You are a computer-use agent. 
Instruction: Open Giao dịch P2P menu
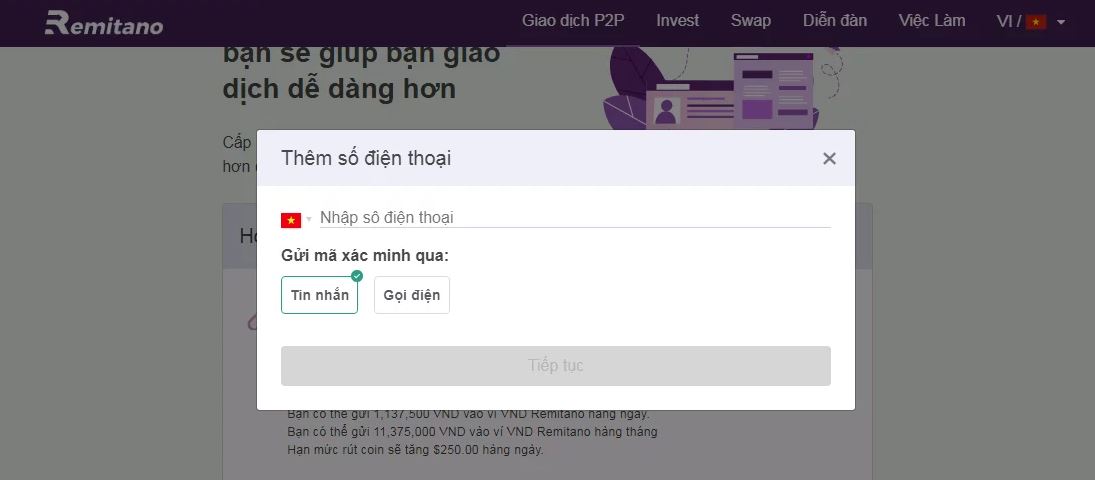point(573,21)
